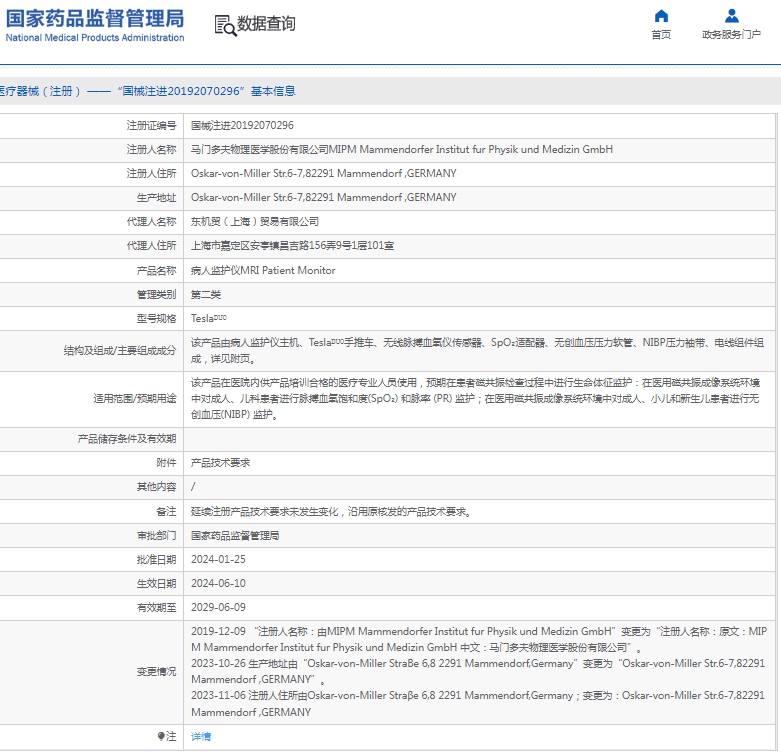This screenshot has height=754, width=781.
Task: Click the 数据查询 search document icon
Action: pos(225,25)
